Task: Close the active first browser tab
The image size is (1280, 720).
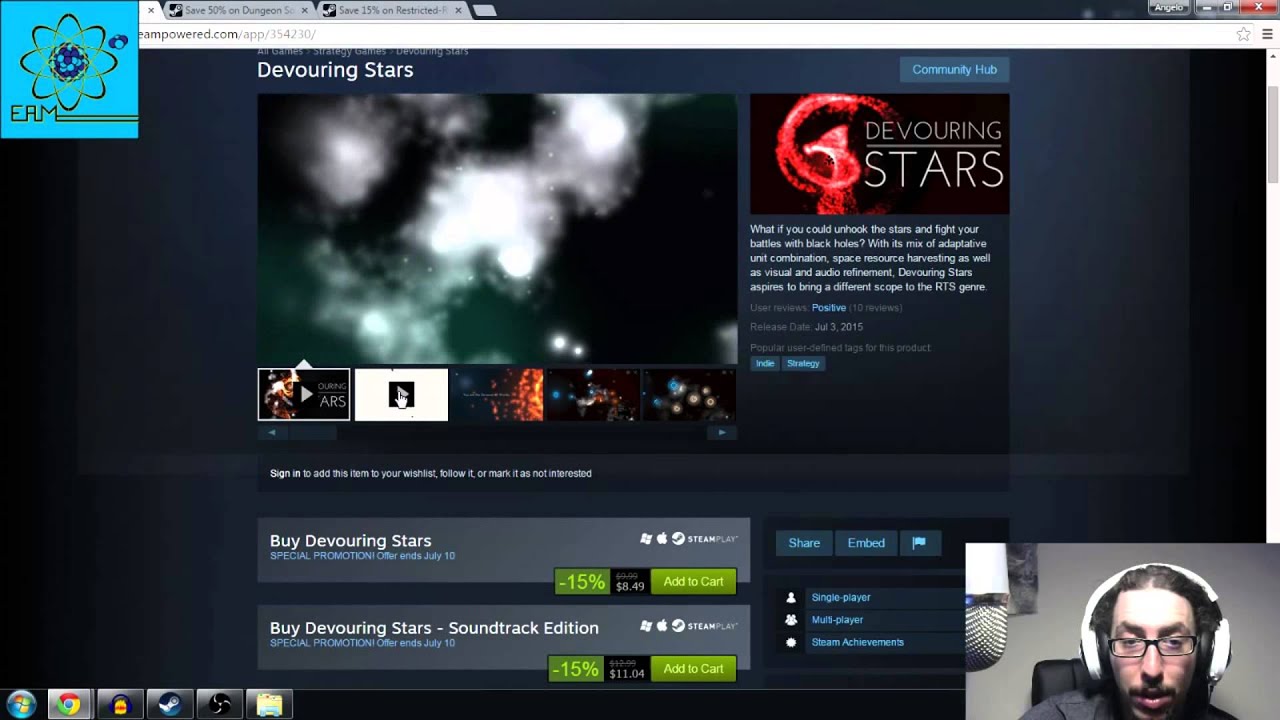Action: [x=150, y=10]
